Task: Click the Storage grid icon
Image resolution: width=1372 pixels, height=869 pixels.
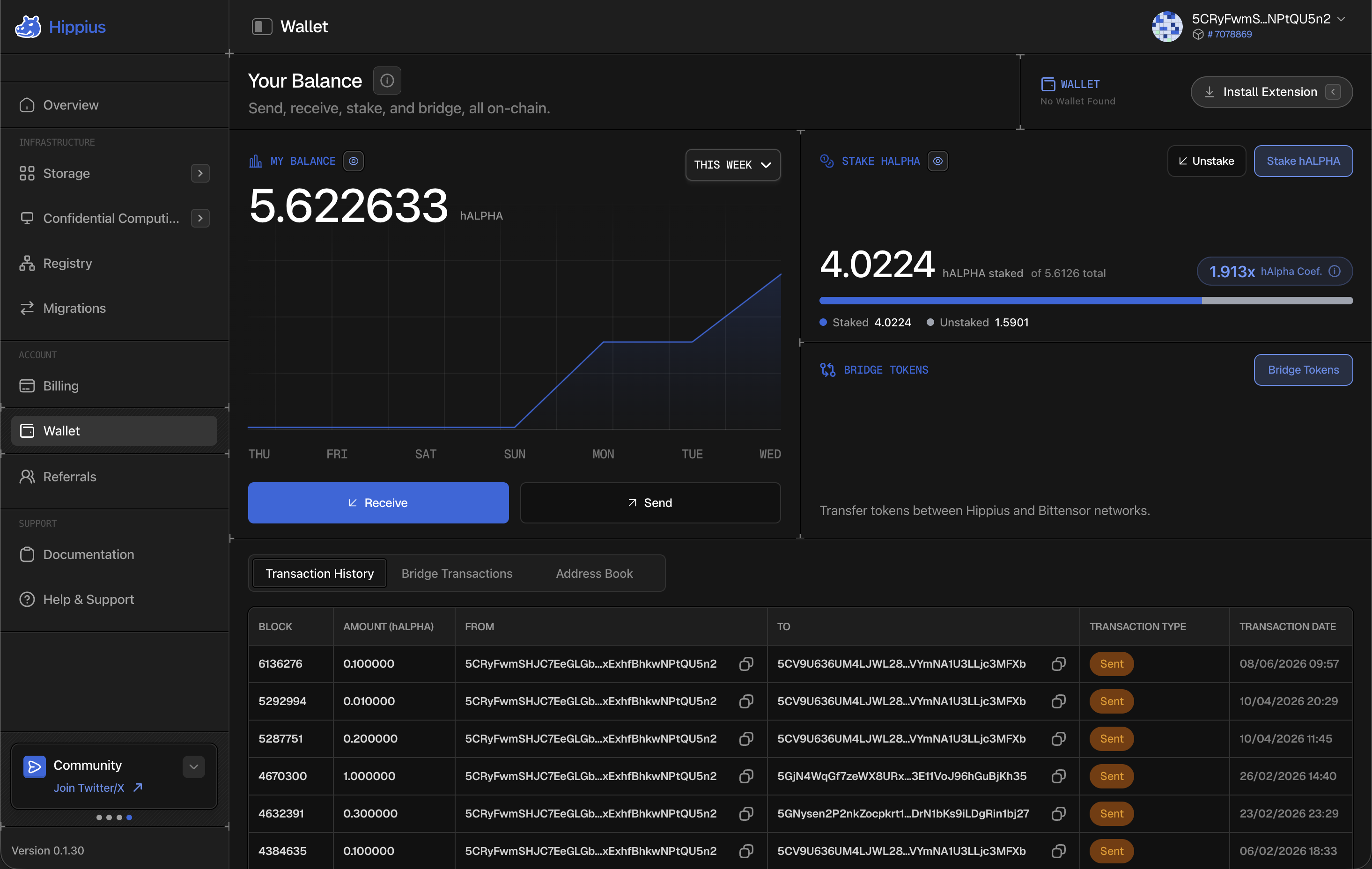Action: click(x=27, y=173)
